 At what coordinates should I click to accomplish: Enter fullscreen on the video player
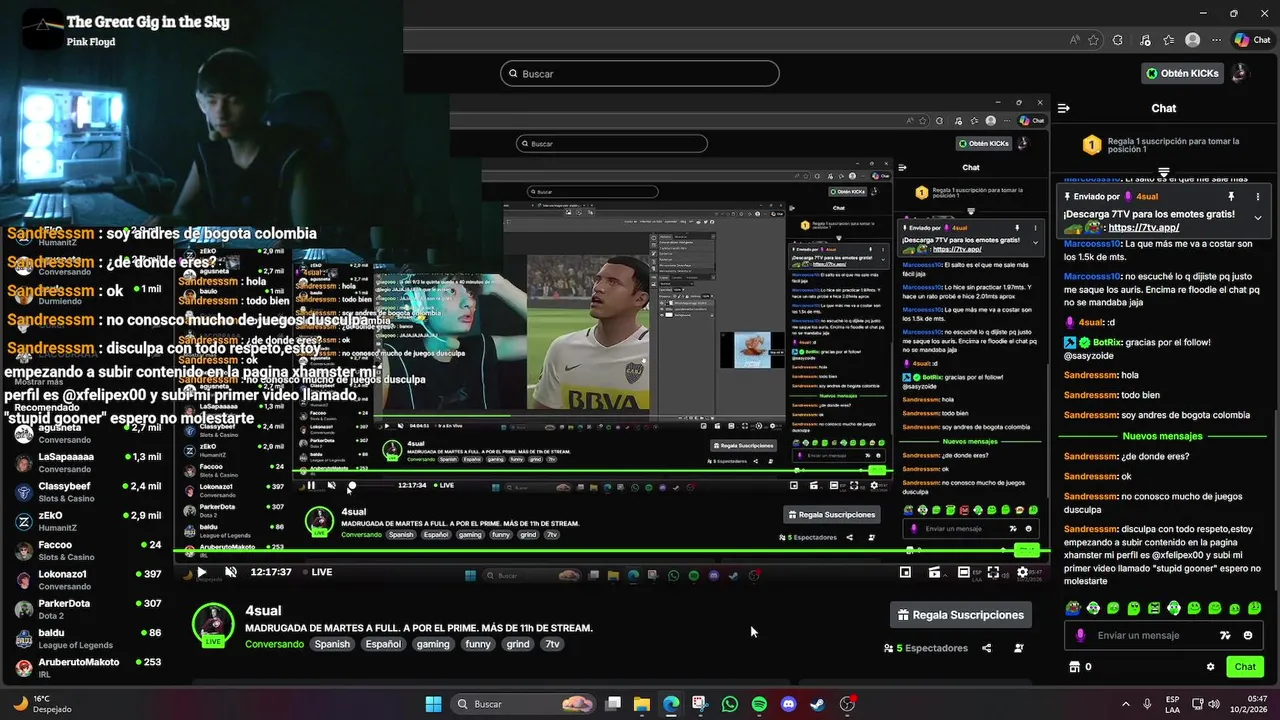coord(993,572)
